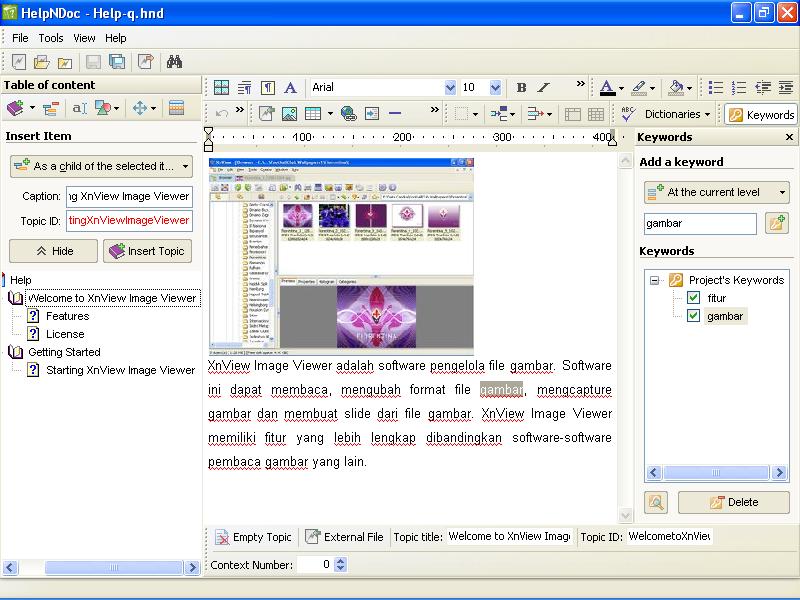Click the Insert Topic button

point(147,251)
